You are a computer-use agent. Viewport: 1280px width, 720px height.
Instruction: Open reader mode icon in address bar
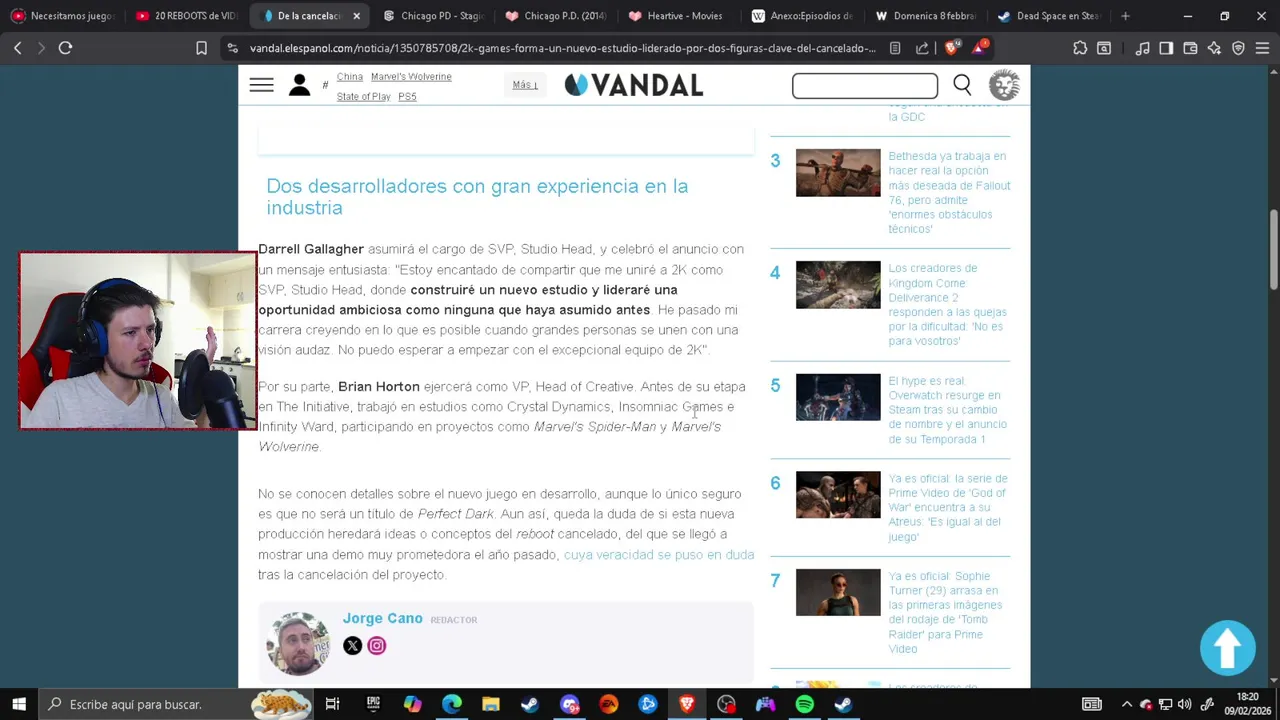pyautogui.click(x=895, y=48)
